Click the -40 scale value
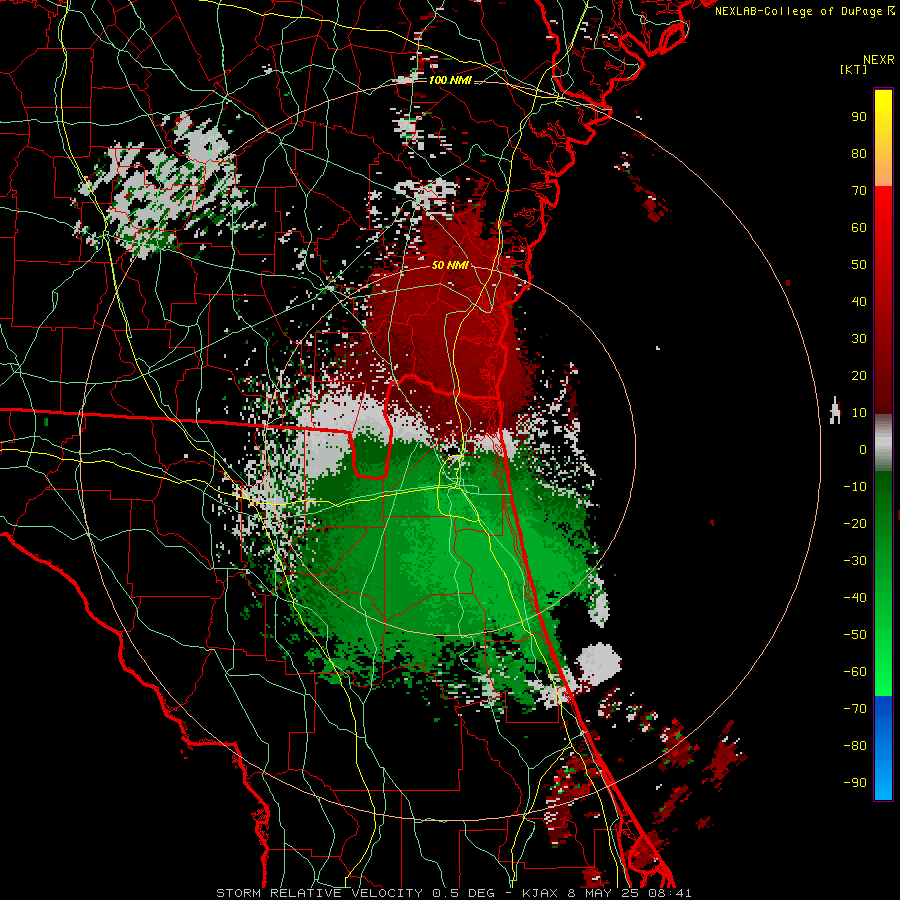This screenshot has width=900, height=900. click(x=855, y=598)
